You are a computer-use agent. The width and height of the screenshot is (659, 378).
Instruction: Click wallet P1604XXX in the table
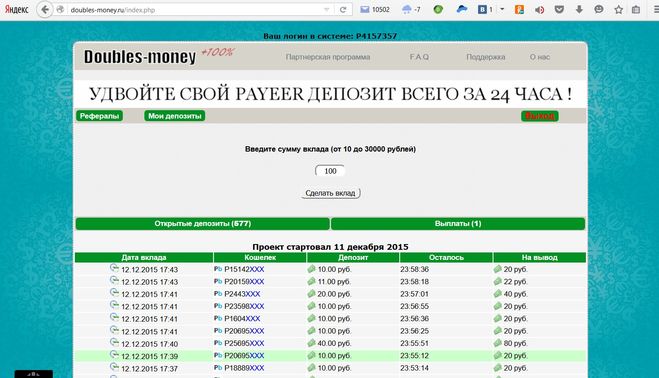(x=242, y=319)
